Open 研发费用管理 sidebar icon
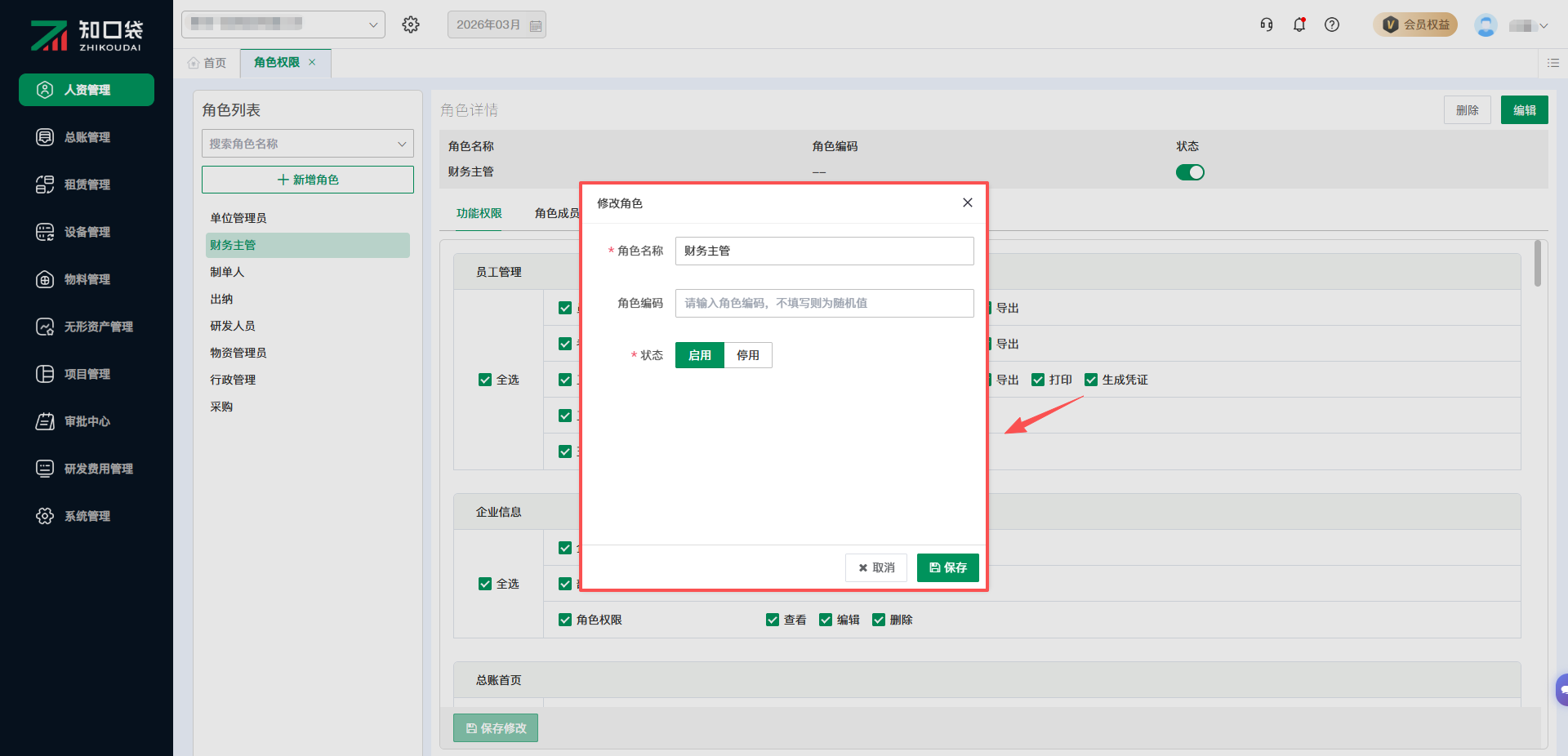 (45, 469)
